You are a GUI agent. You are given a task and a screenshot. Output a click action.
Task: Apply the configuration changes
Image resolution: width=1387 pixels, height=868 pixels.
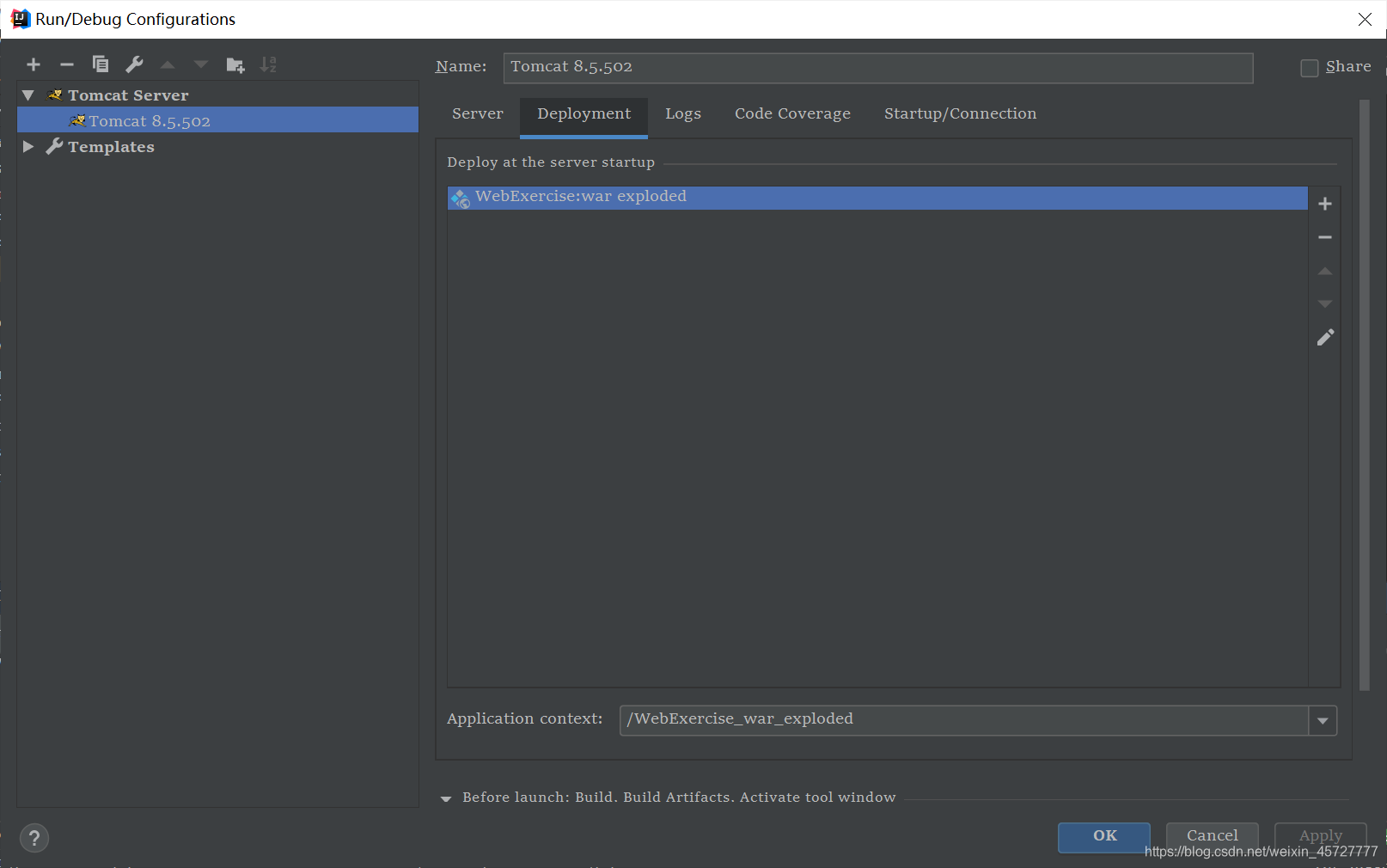point(1319,834)
